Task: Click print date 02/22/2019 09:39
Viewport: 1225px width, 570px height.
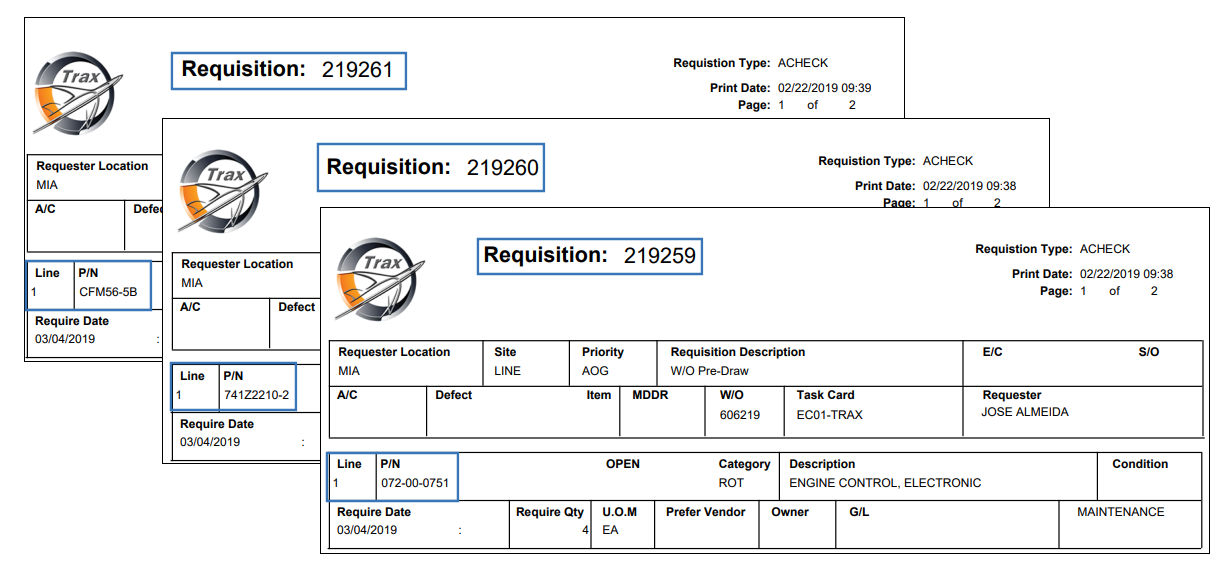Action: point(825,88)
